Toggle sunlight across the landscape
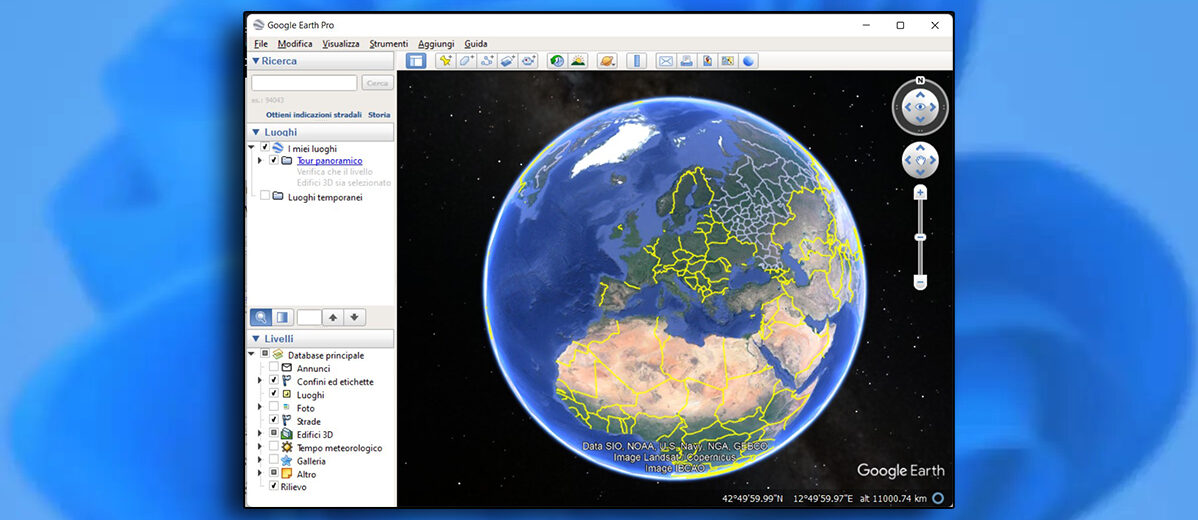 point(577,61)
